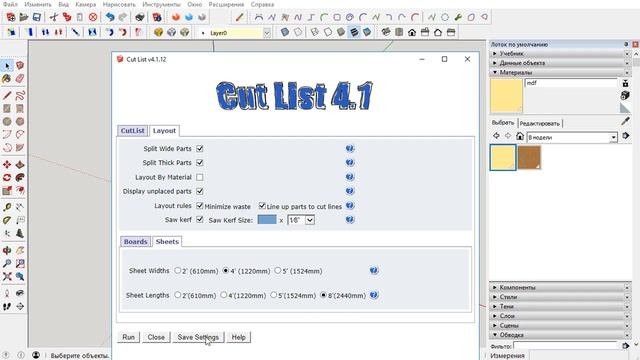Select the Freehand squiggle tool
This screenshot has width=640, height=360.
pyautogui.click(x=20, y=96)
